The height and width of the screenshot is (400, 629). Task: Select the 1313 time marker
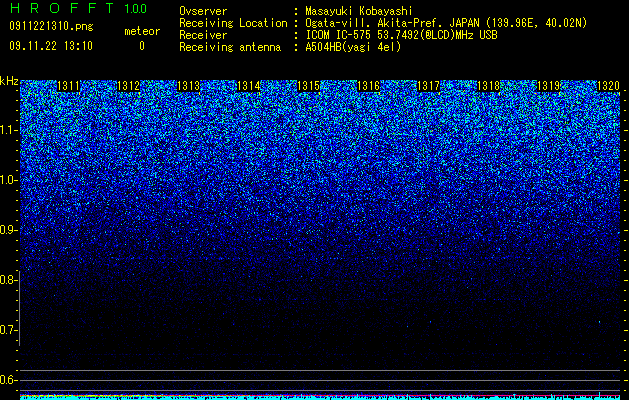click(189, 86)
